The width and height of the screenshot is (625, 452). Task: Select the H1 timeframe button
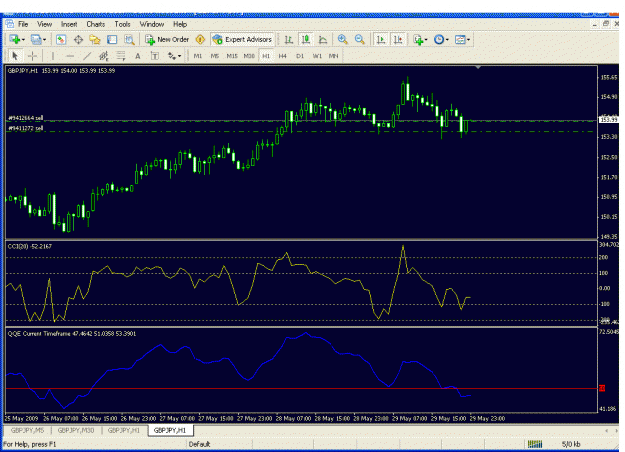266,56
